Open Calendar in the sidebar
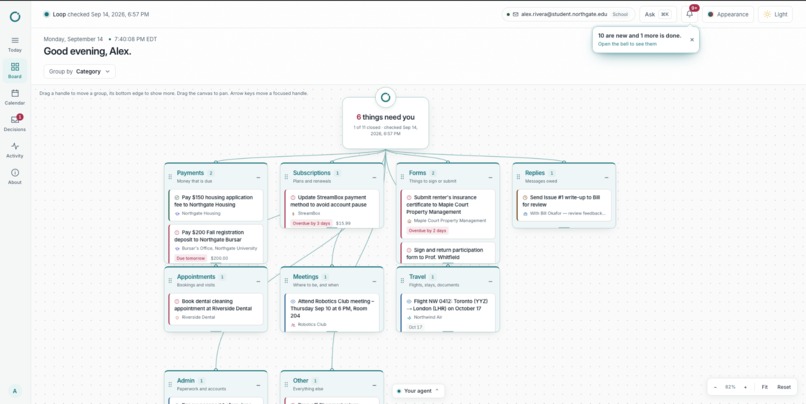Image resolution: width=806 pixels, height=404 pixels. (15, 97)
